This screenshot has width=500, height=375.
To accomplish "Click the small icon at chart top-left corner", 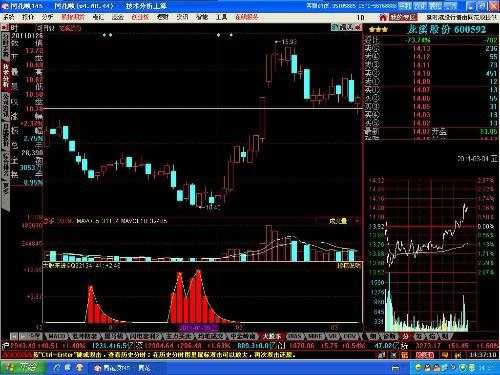I will pos(5,28).
